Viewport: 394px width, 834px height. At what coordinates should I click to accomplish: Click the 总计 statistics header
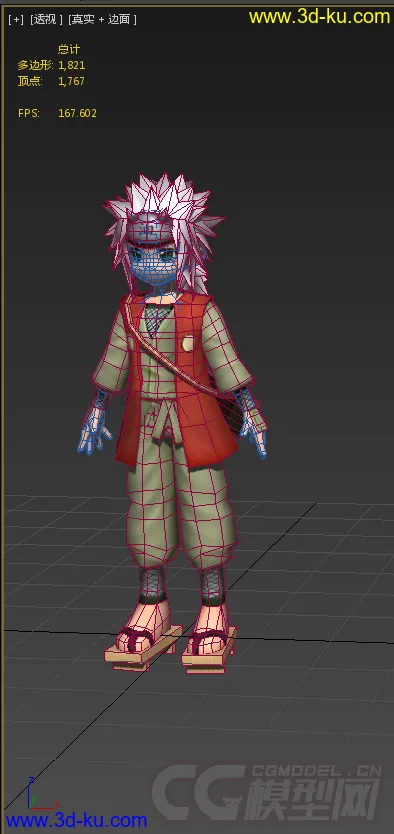69,49
